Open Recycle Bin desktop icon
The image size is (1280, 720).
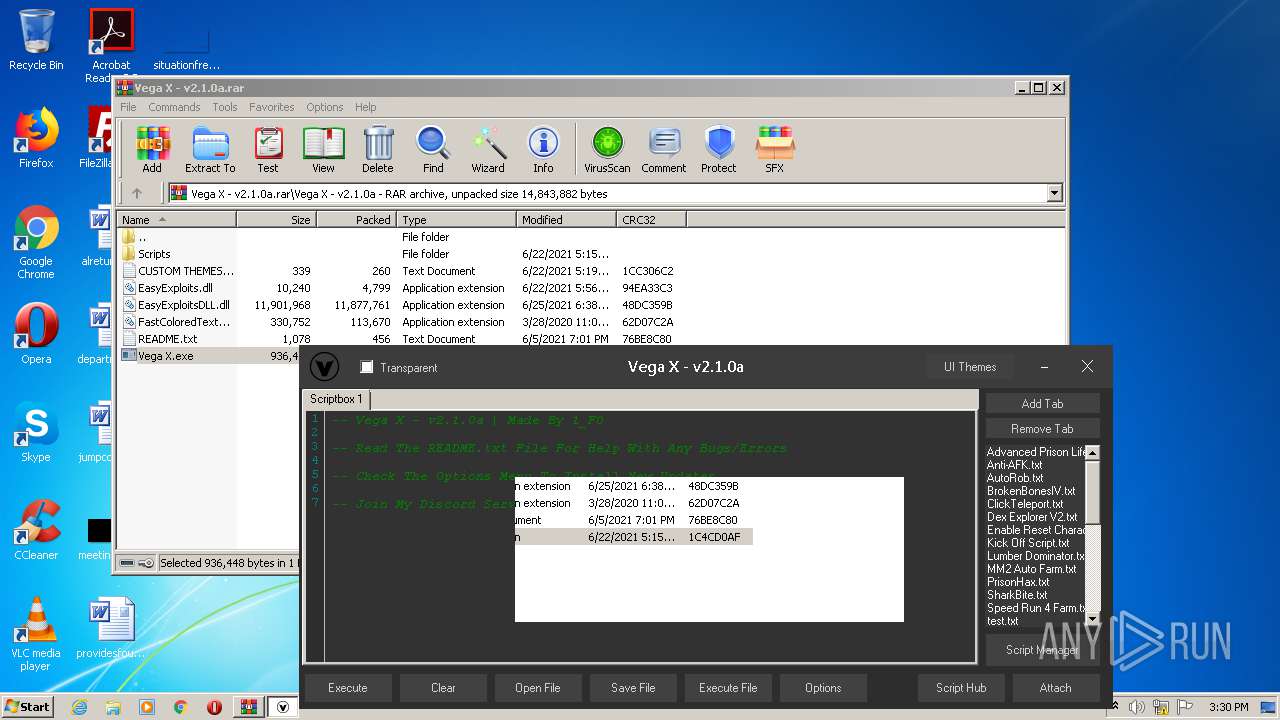[36, 41]
